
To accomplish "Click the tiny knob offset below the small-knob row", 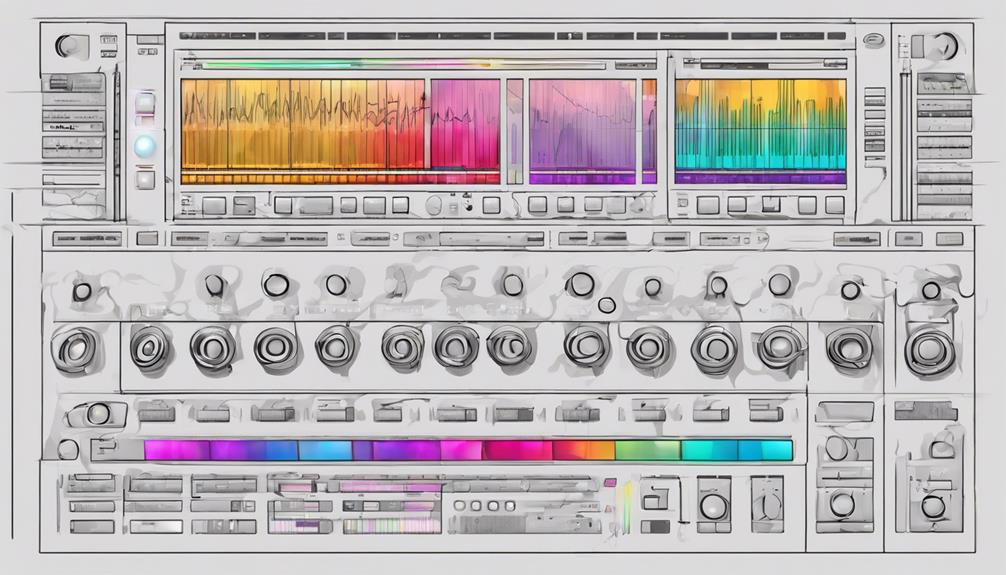I will (x=606, y=305).
